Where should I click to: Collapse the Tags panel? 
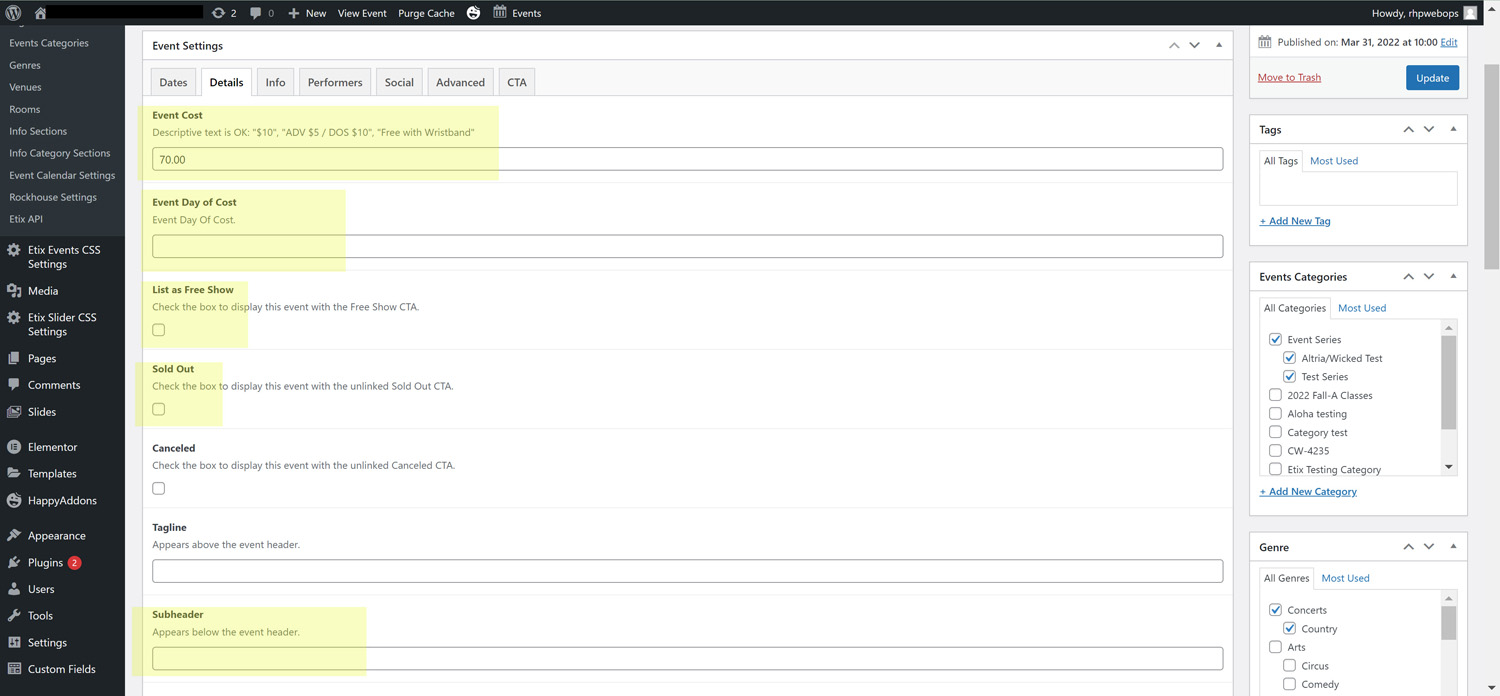click(1453, 129)
